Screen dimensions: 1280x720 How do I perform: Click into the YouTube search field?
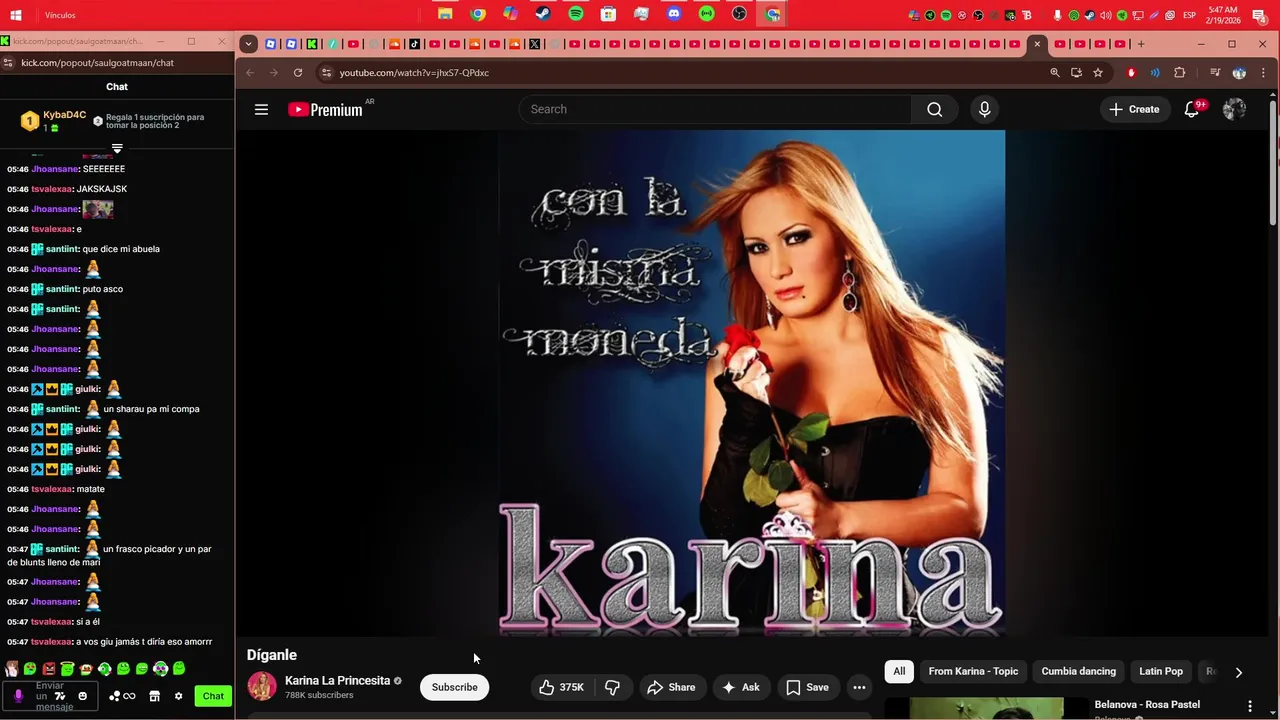714,110
